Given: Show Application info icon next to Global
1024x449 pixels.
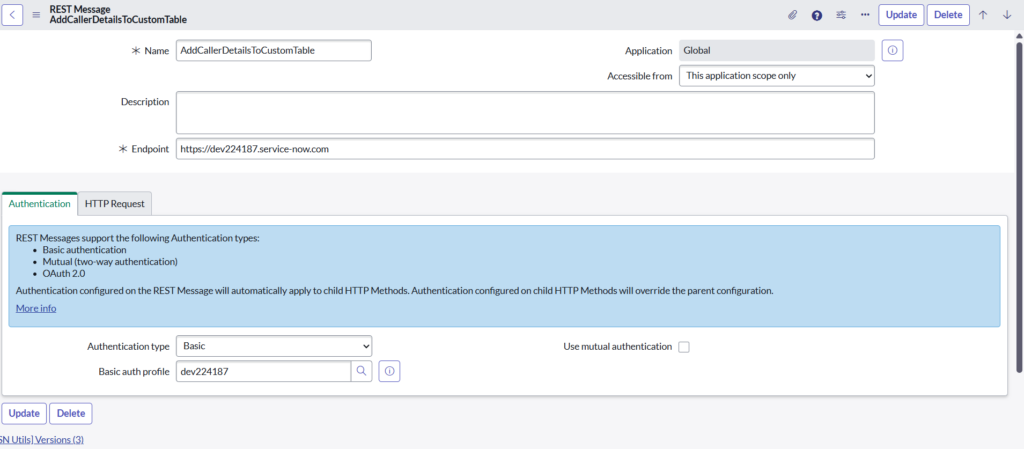Looking at the screenshot, I should pyautogui.click(x=892, y=50).
